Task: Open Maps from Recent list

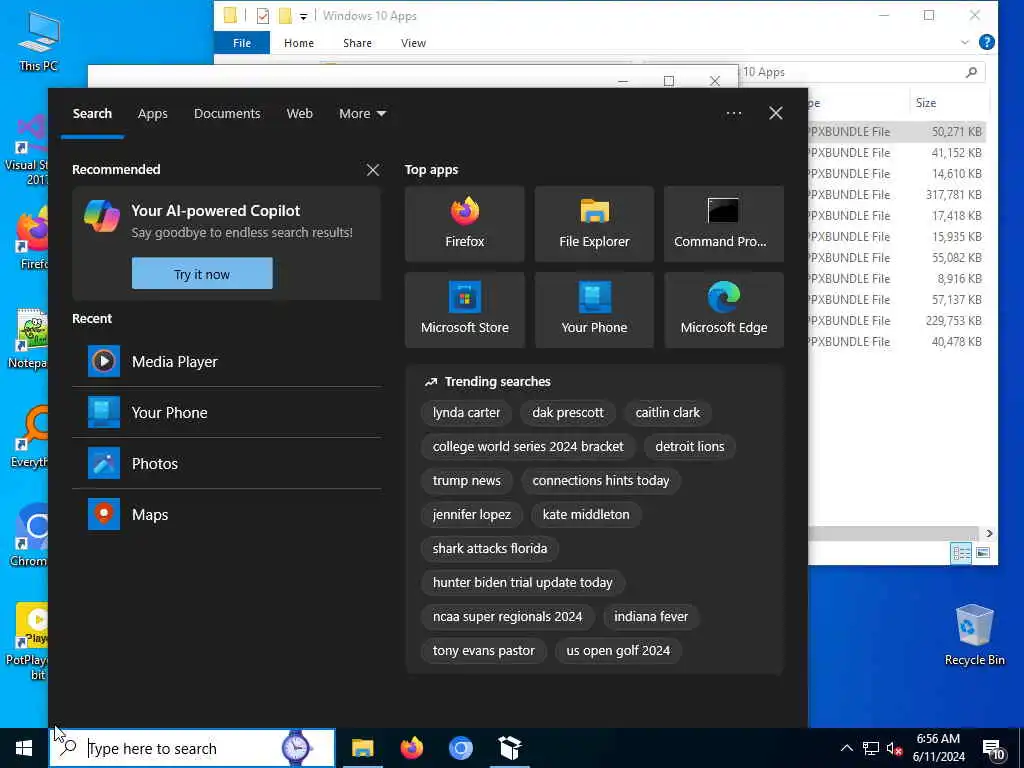Action: 227,514
